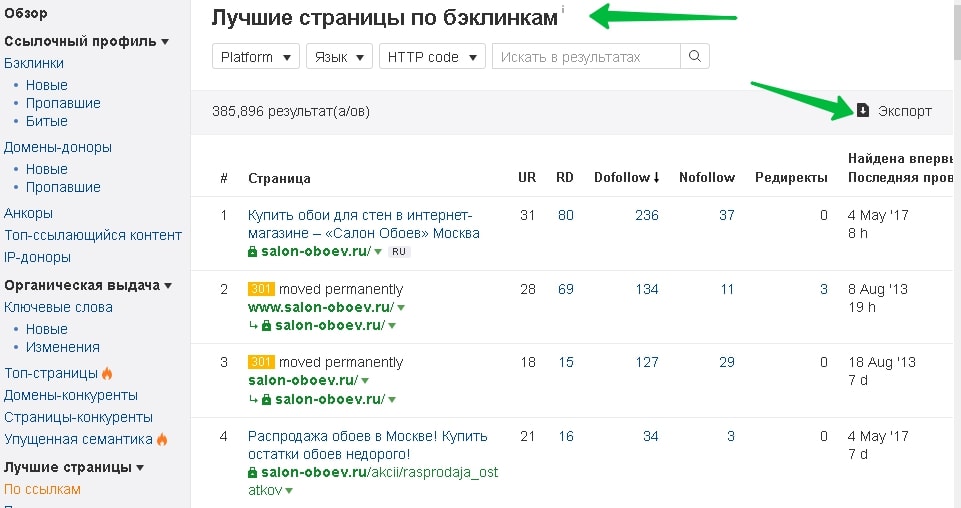Screen dimensions: 961x508
Task: Open the HTTP code dropdown filter
Action: tap(432, 57)
